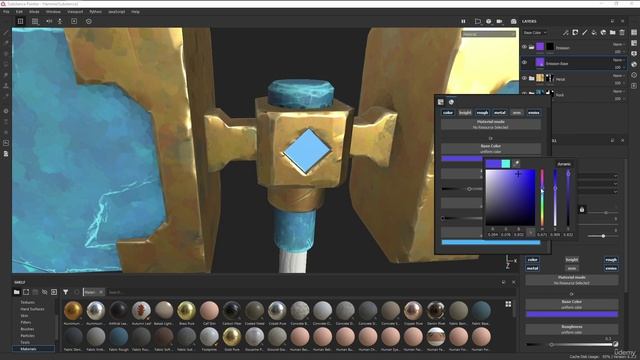This screenshot has width=640, height=360.
Task: Toggle the metal channel in floating popup
Action: click(x=499, y=113)
